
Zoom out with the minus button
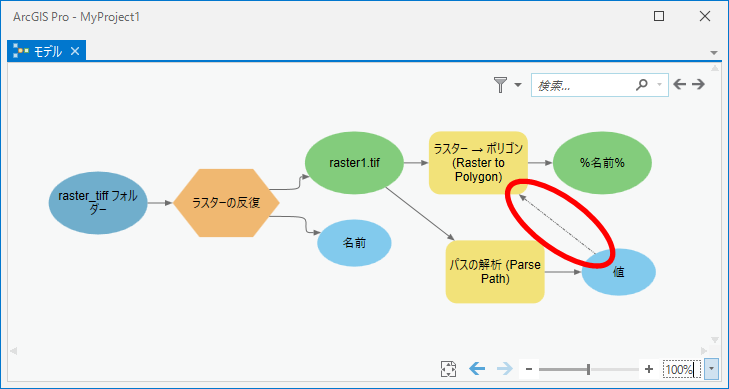coord(529,369)
